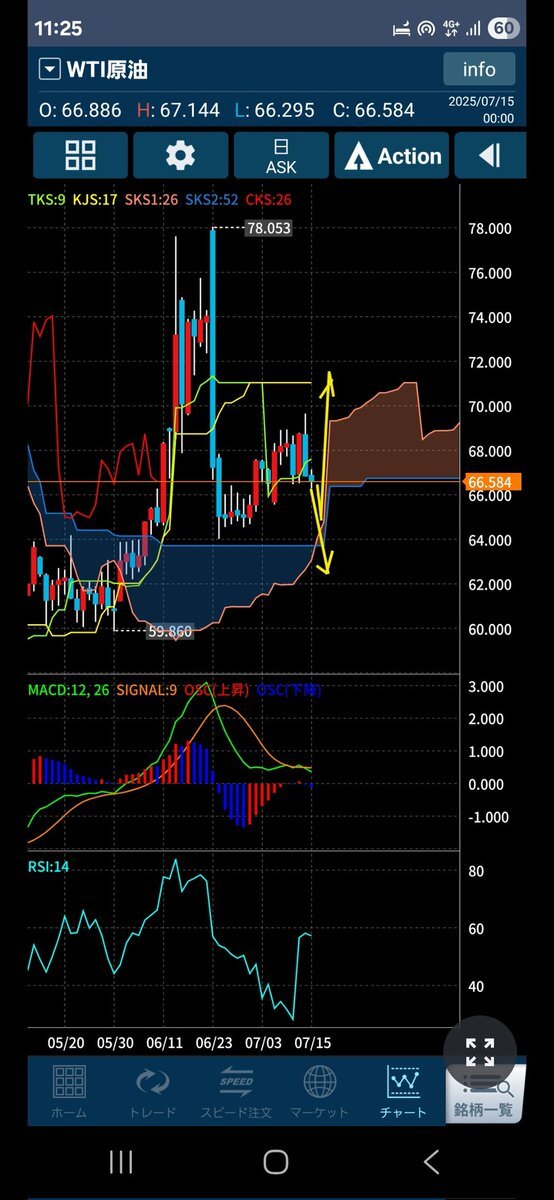The height and width of the screenshot is (1200, 554).
Task: Expand chart to fullscreen
Action: pyautogui.click(x=480, y=1052)
